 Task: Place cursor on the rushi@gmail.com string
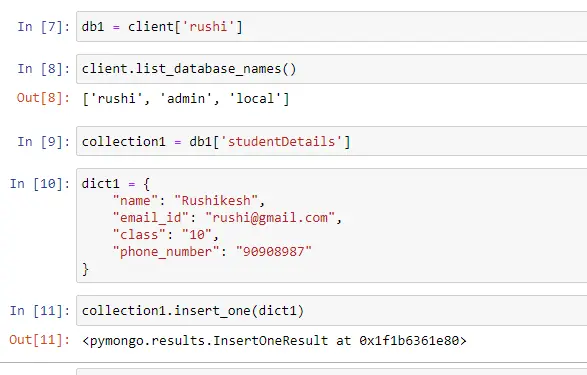tap(270, 218)
